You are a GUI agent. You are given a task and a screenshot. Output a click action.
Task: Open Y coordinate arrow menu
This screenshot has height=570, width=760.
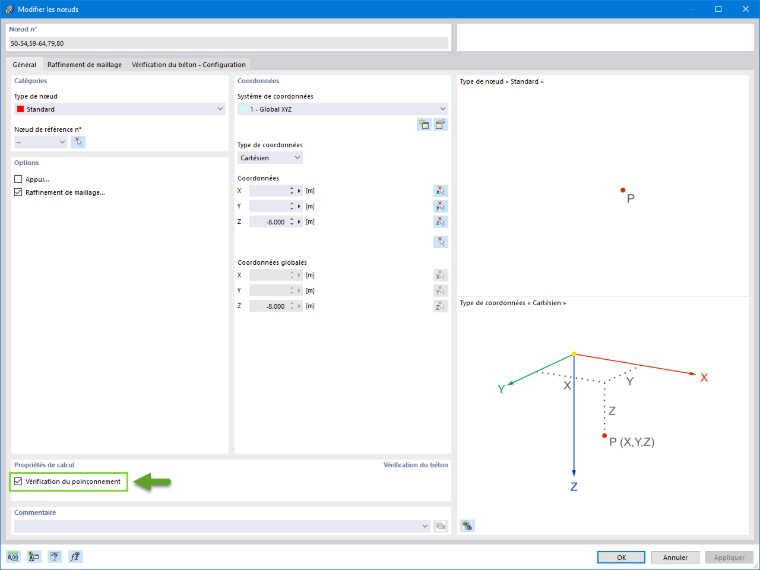[x=299, y=206]
